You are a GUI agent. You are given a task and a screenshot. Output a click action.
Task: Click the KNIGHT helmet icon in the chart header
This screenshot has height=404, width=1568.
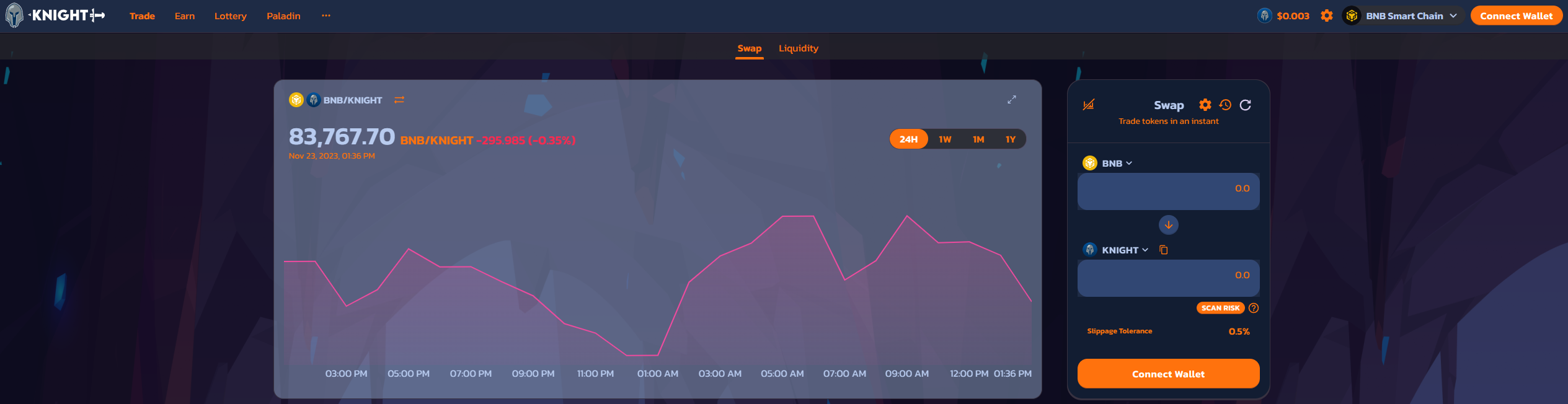click(314, 100)
